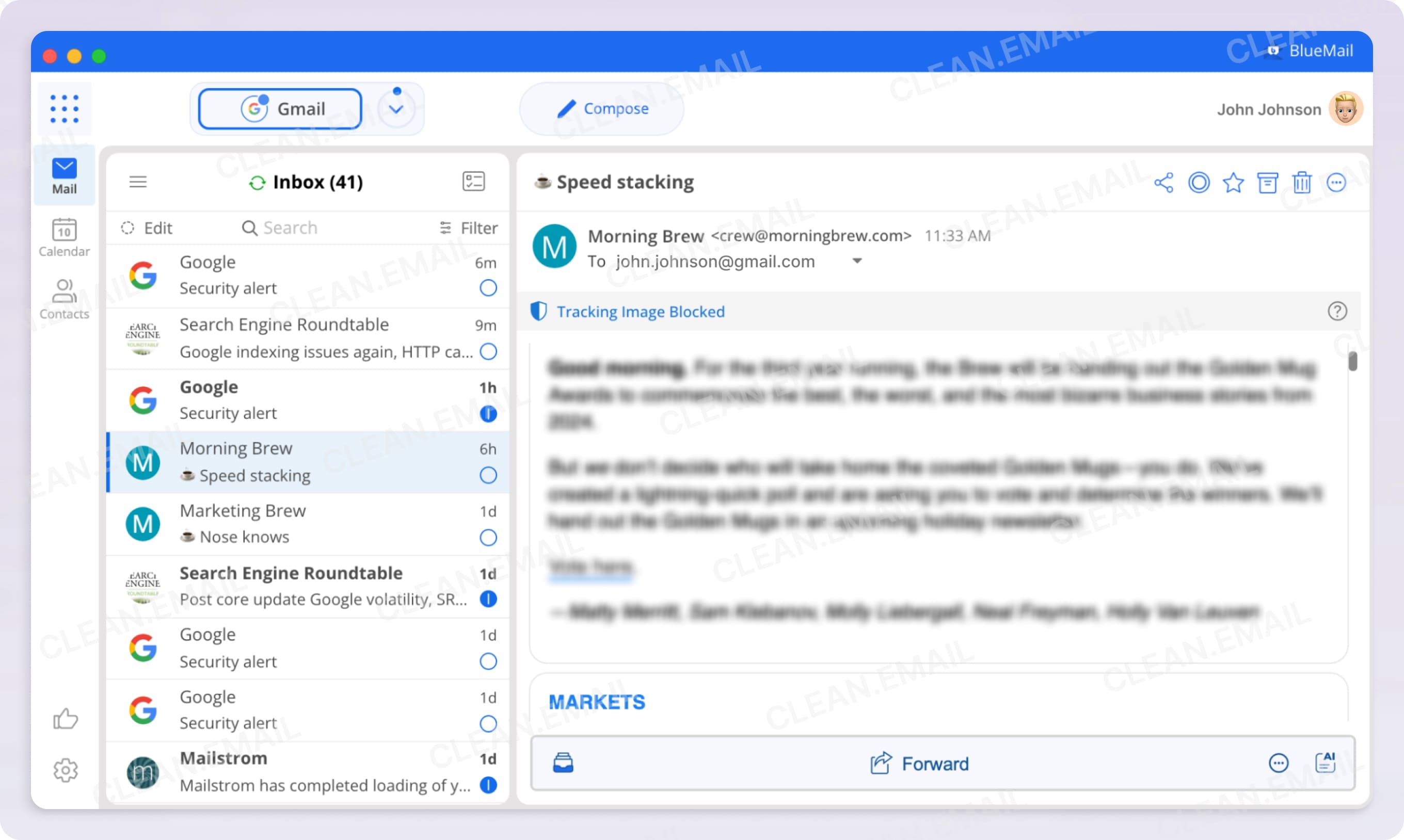Expand recipient details for john.johnson@gmail.com

tap(857, 261)
